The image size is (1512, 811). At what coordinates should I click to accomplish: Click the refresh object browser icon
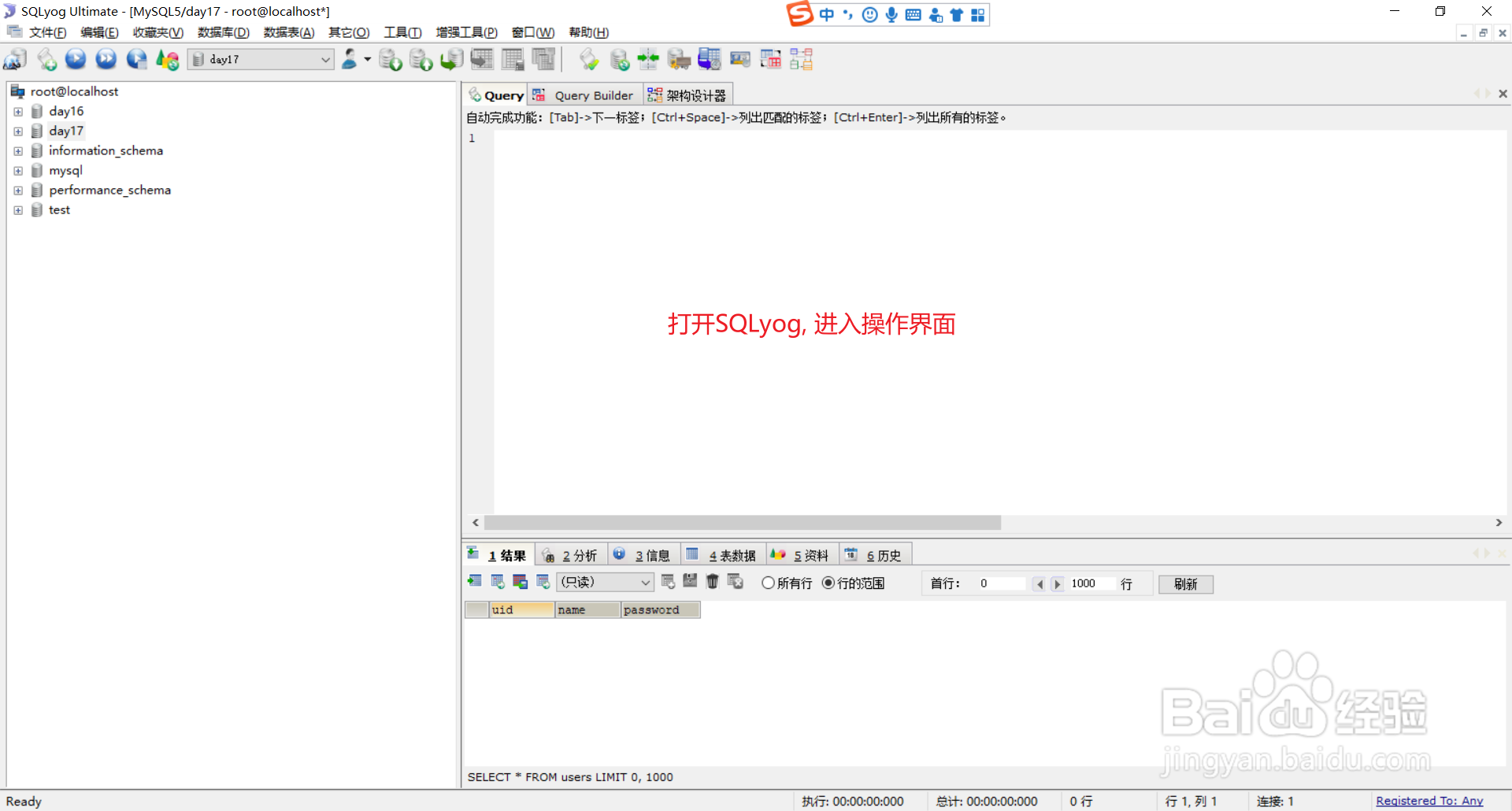click(168, 59)
